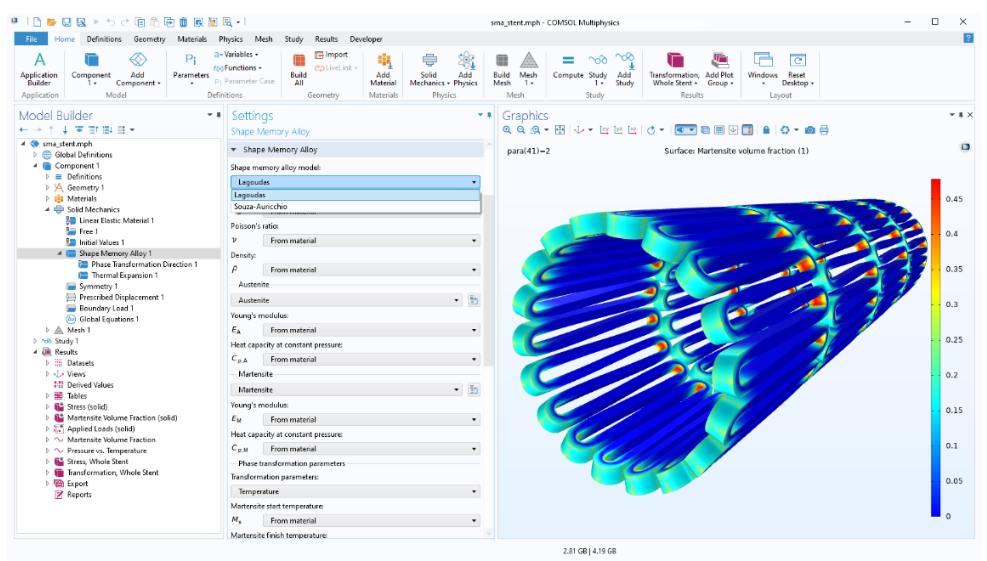The width and height of the screenshot is (987, 561).
Task: Click the New file icon in quick access toolbar
Action: click(37, 22)
